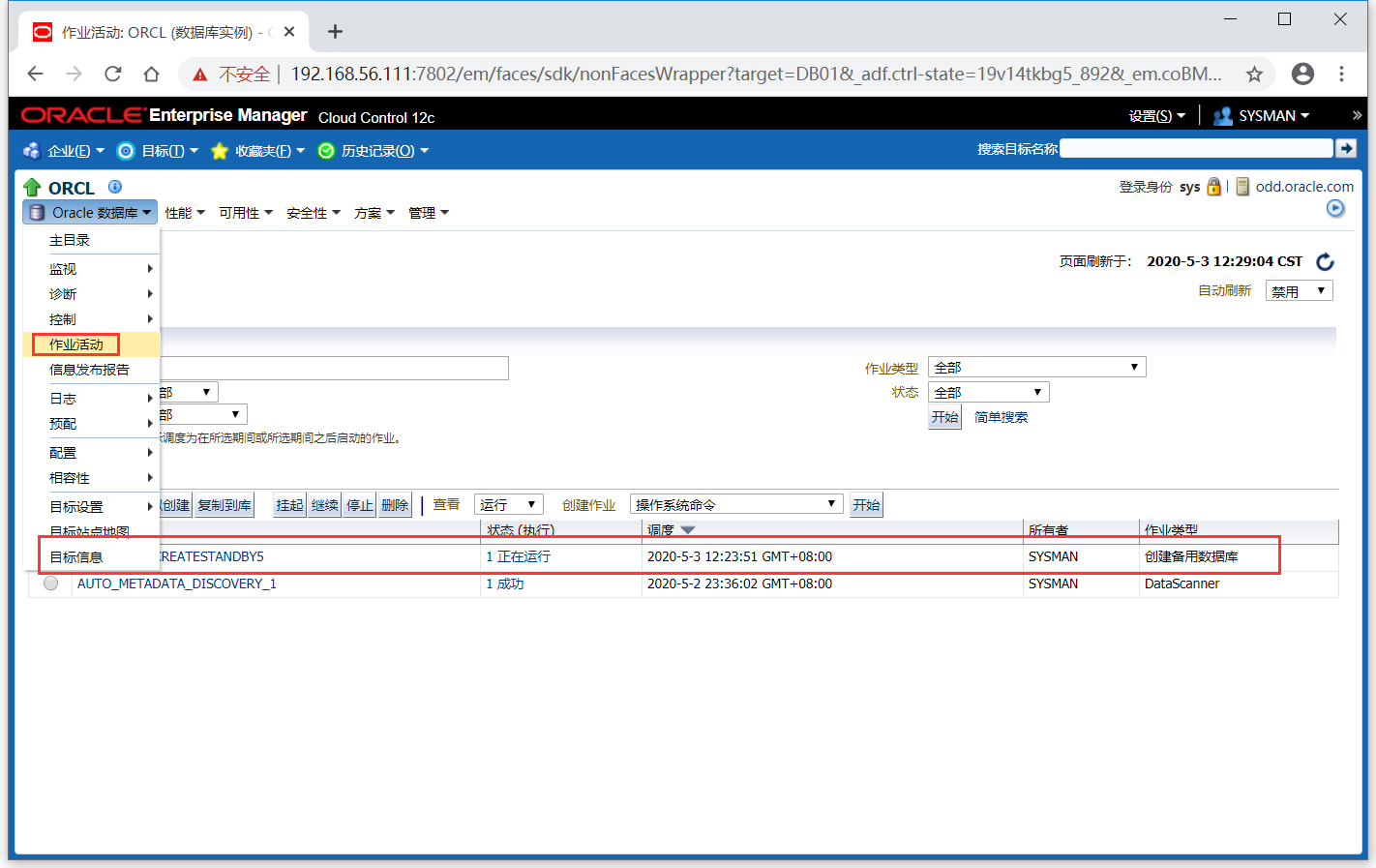
Task: Expand the 相容性 submenu
Action: click(91, 478)
